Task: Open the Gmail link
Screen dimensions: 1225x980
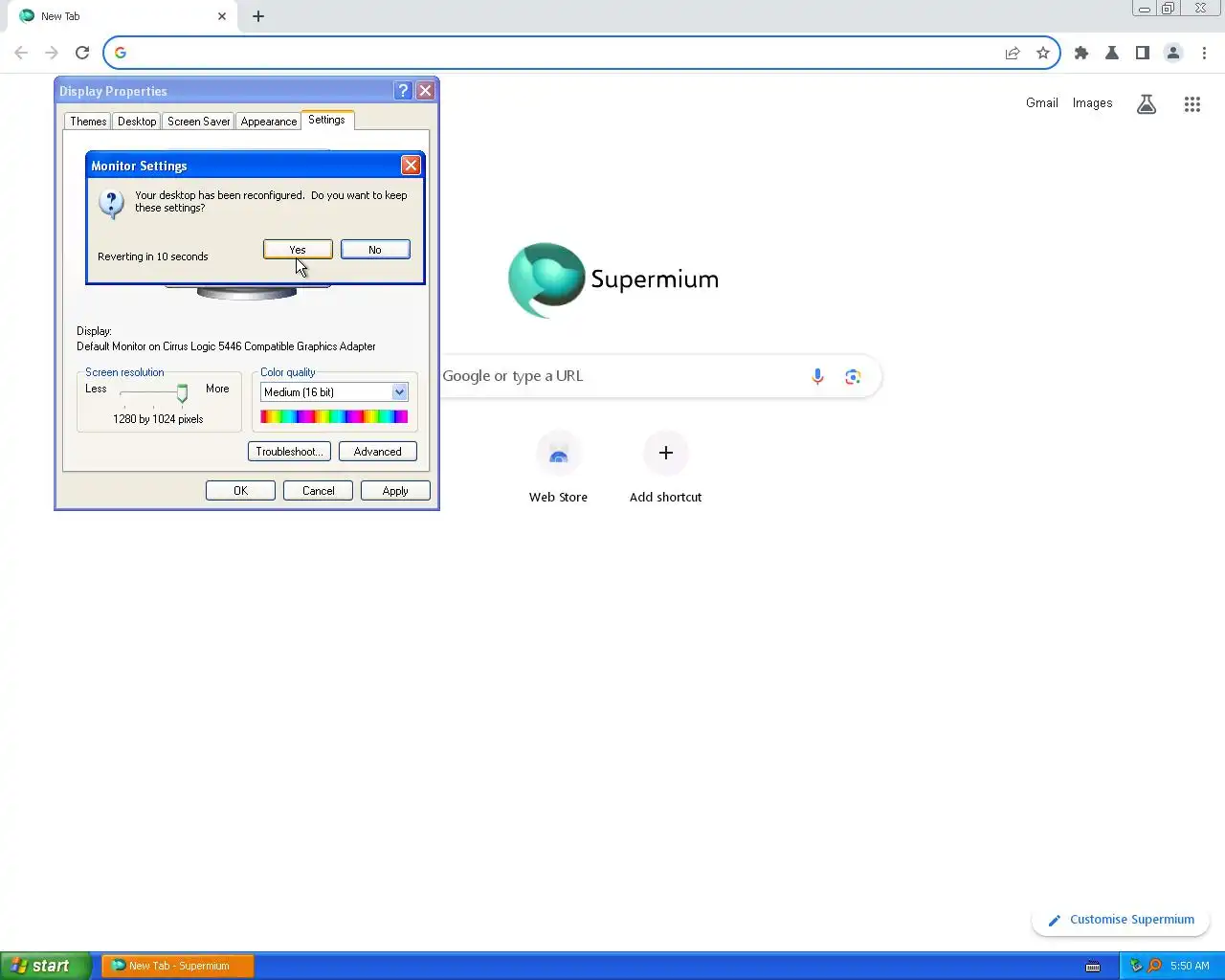Action: [x=1042, y=103]
